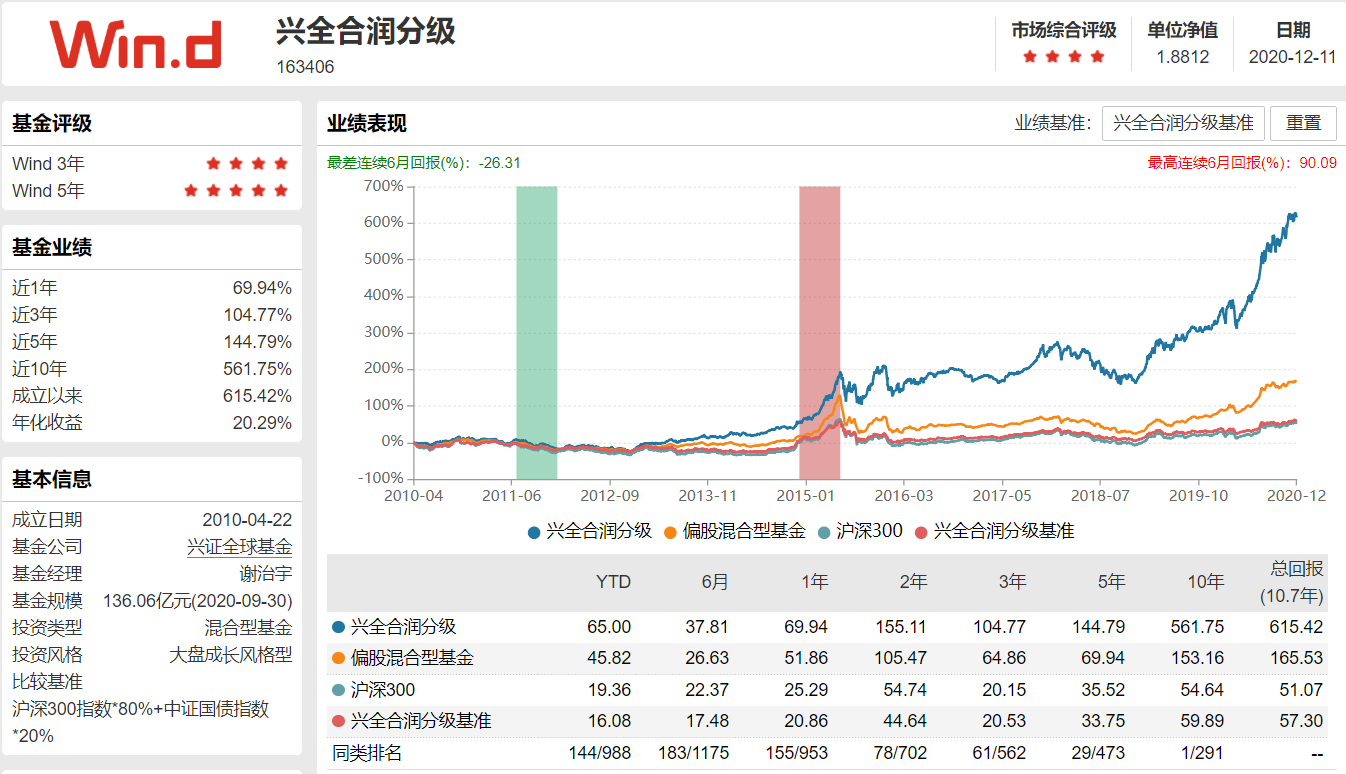Click the investment style 大盘成长风格型

tap(231, 655)
